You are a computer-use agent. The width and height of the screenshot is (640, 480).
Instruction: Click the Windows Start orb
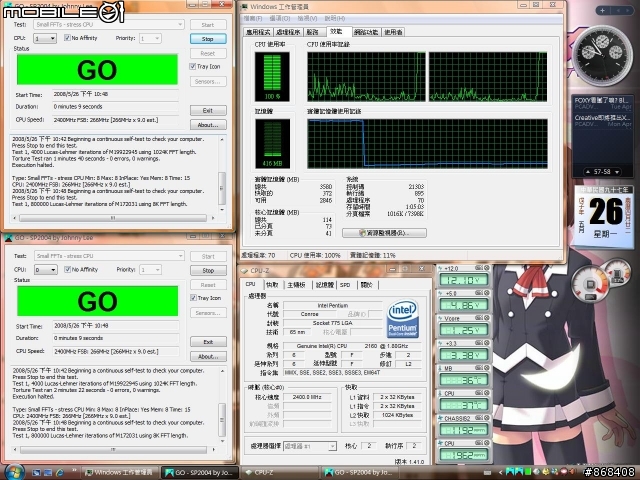[14, 472]
